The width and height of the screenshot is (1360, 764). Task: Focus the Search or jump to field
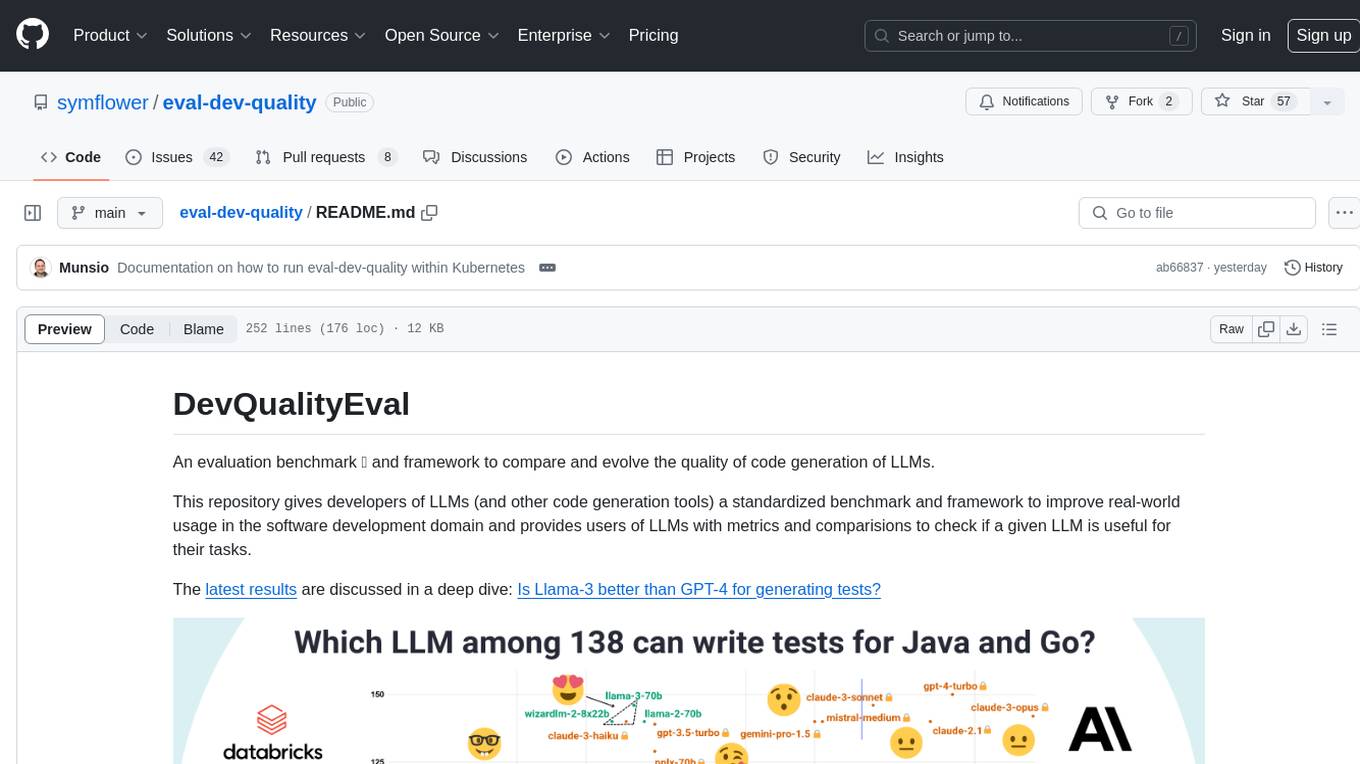[x=1031, y=36]
